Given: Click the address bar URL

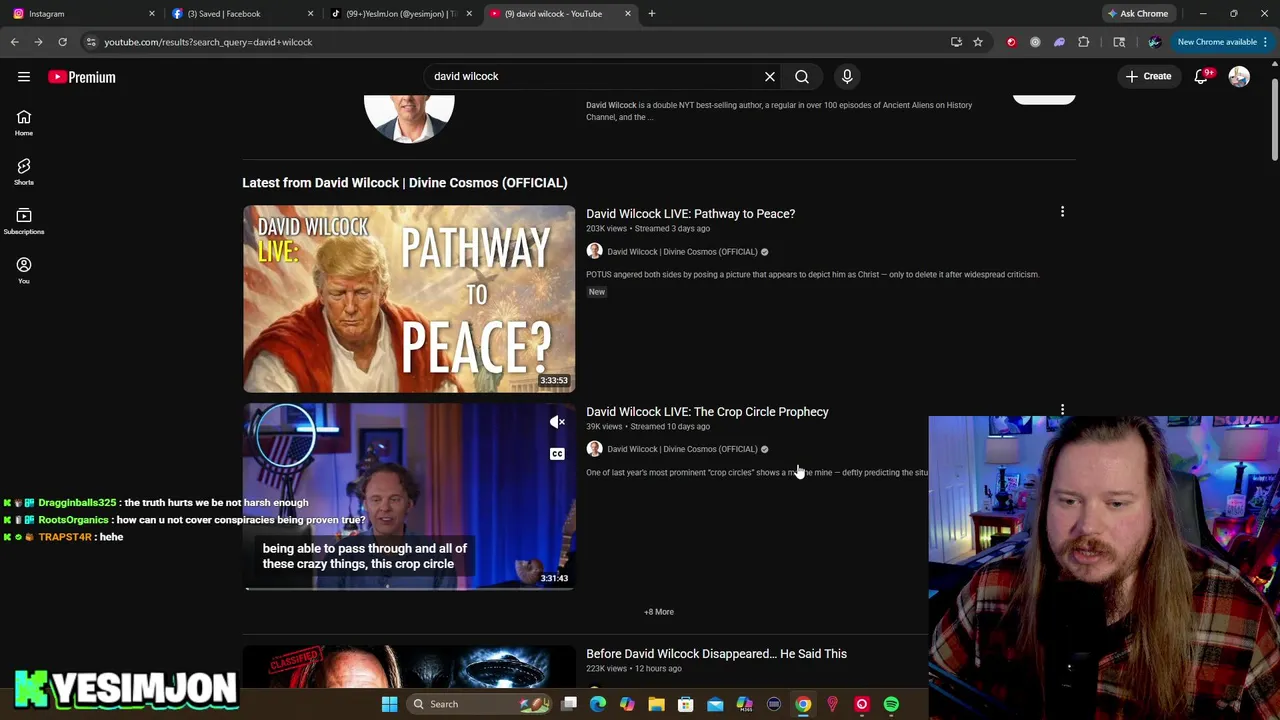Looking at the screenshot, I should 208,42.
